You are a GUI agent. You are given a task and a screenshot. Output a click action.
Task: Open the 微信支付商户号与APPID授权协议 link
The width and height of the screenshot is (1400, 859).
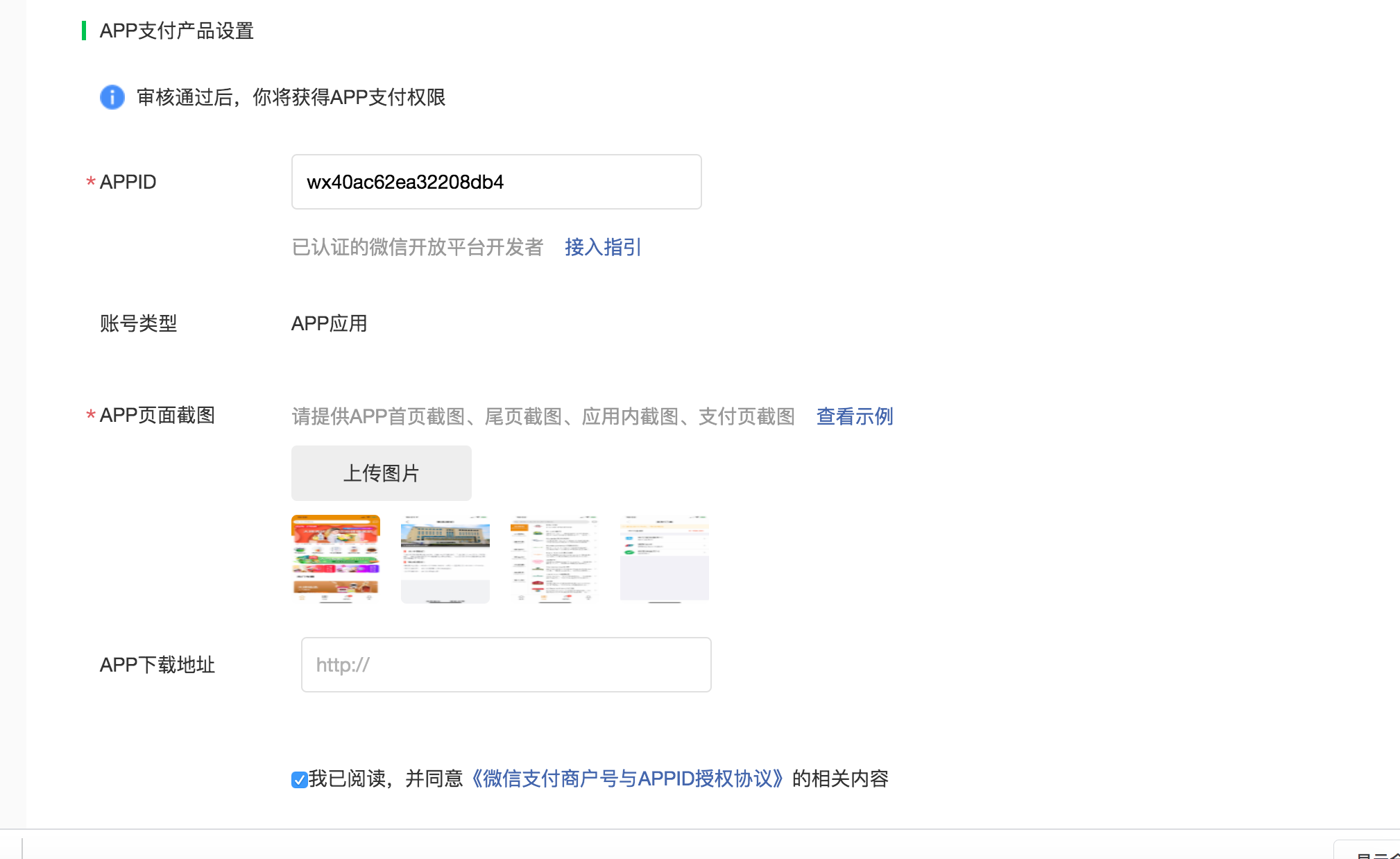click(x=628, y=779)
